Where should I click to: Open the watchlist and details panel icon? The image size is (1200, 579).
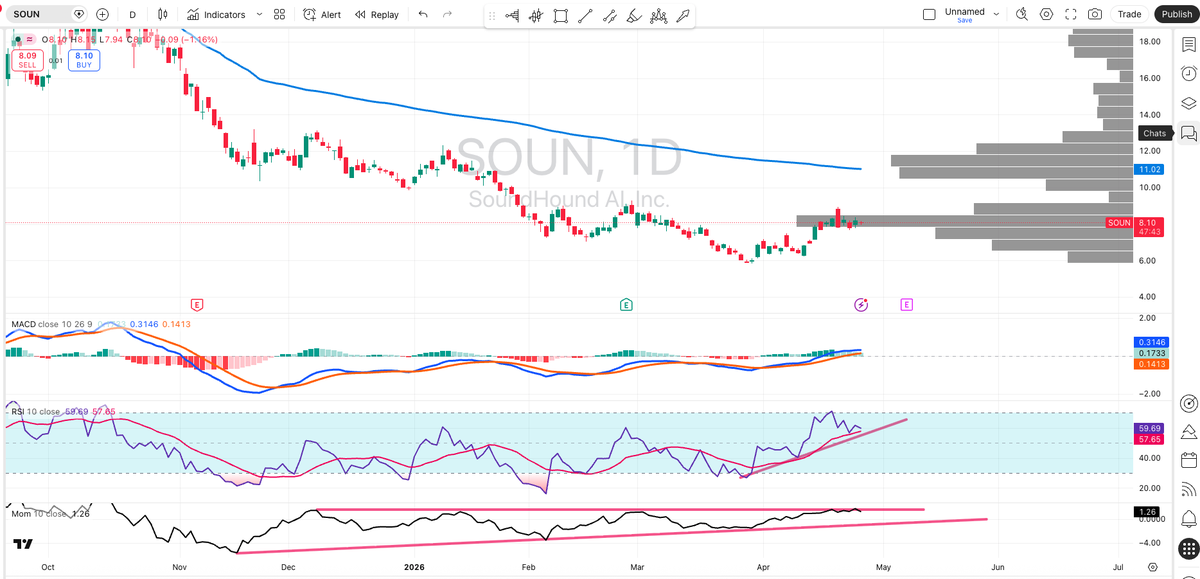pyautogui.click(x=1188, y=45)
